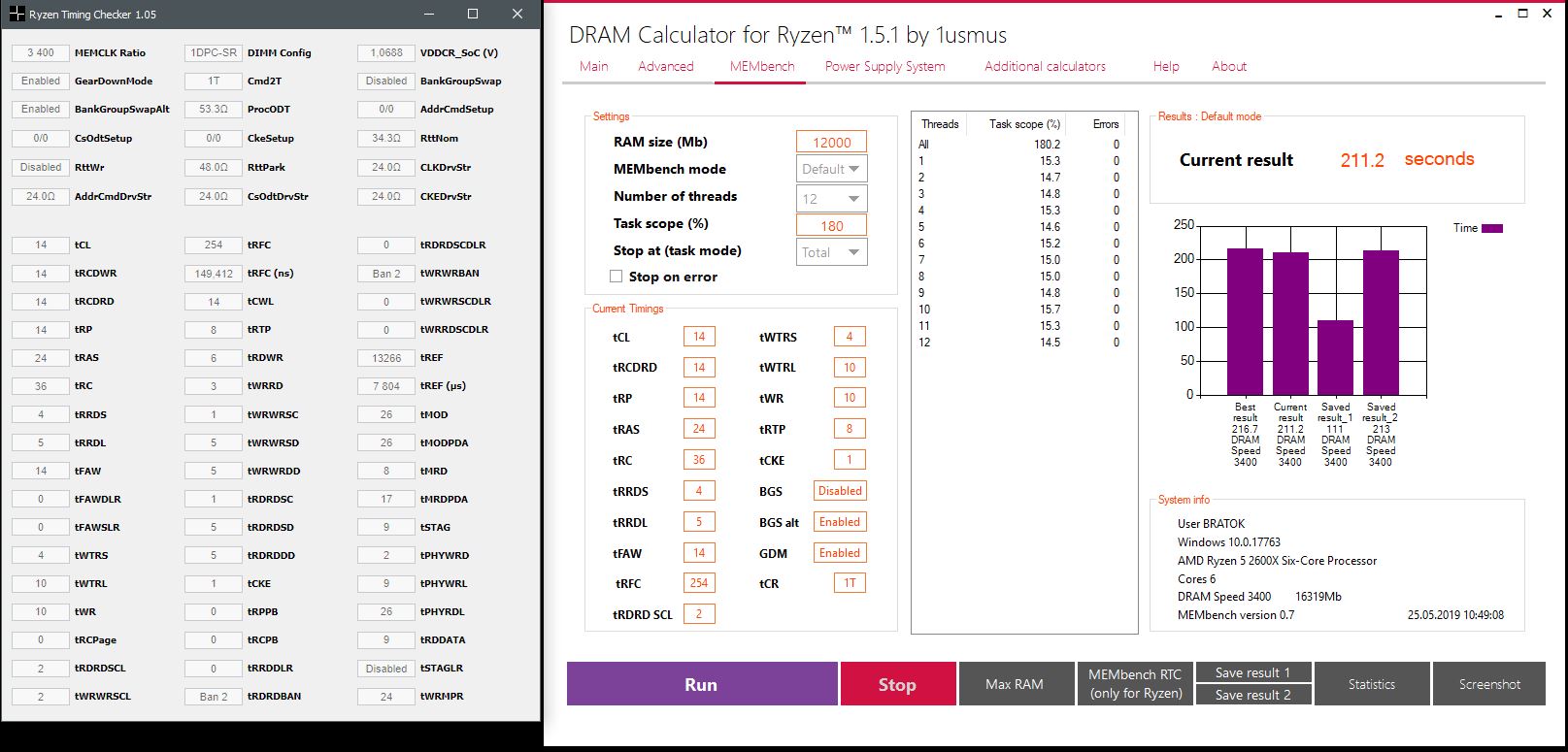Screen dimensions: 1568x752
Task: Maximize the DRAM Calculator window
Action: tap(1522, 14)
